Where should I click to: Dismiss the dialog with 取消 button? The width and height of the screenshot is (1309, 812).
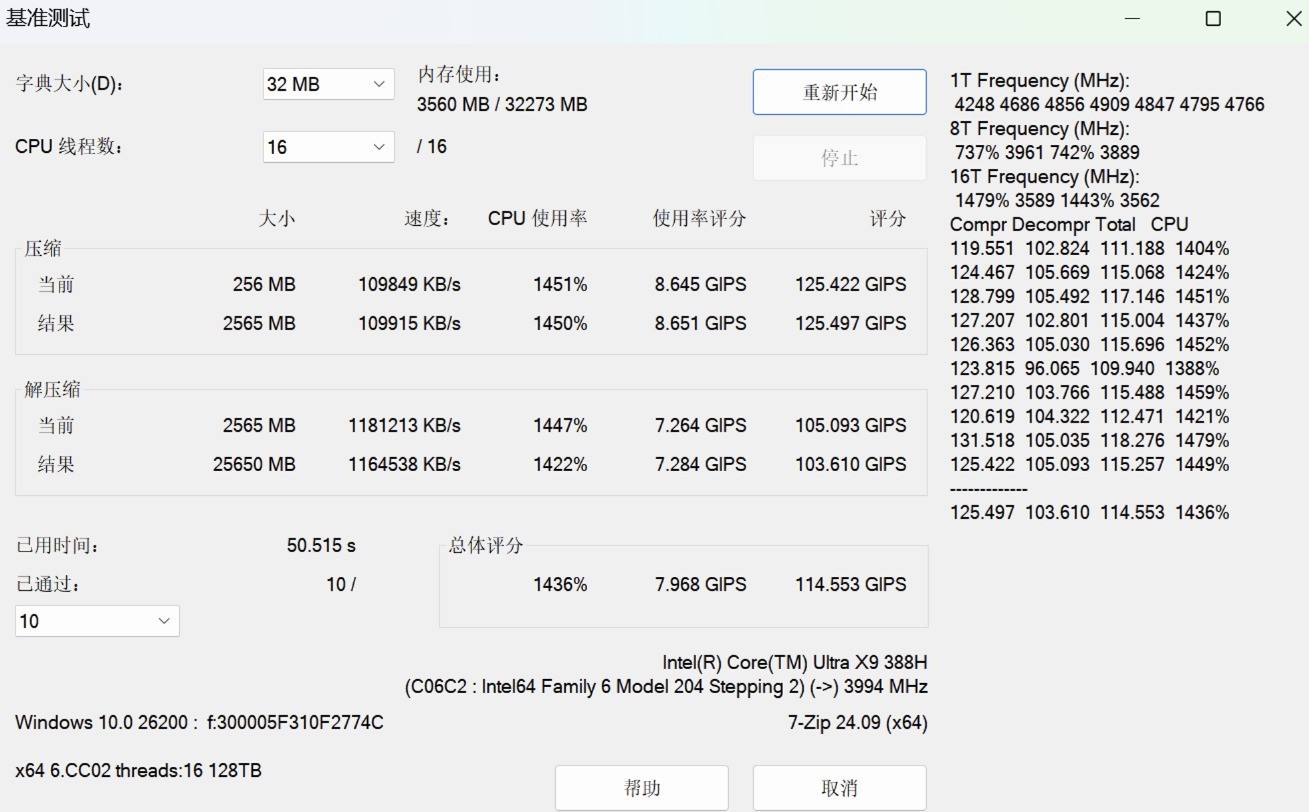click(x=838, y=787)
